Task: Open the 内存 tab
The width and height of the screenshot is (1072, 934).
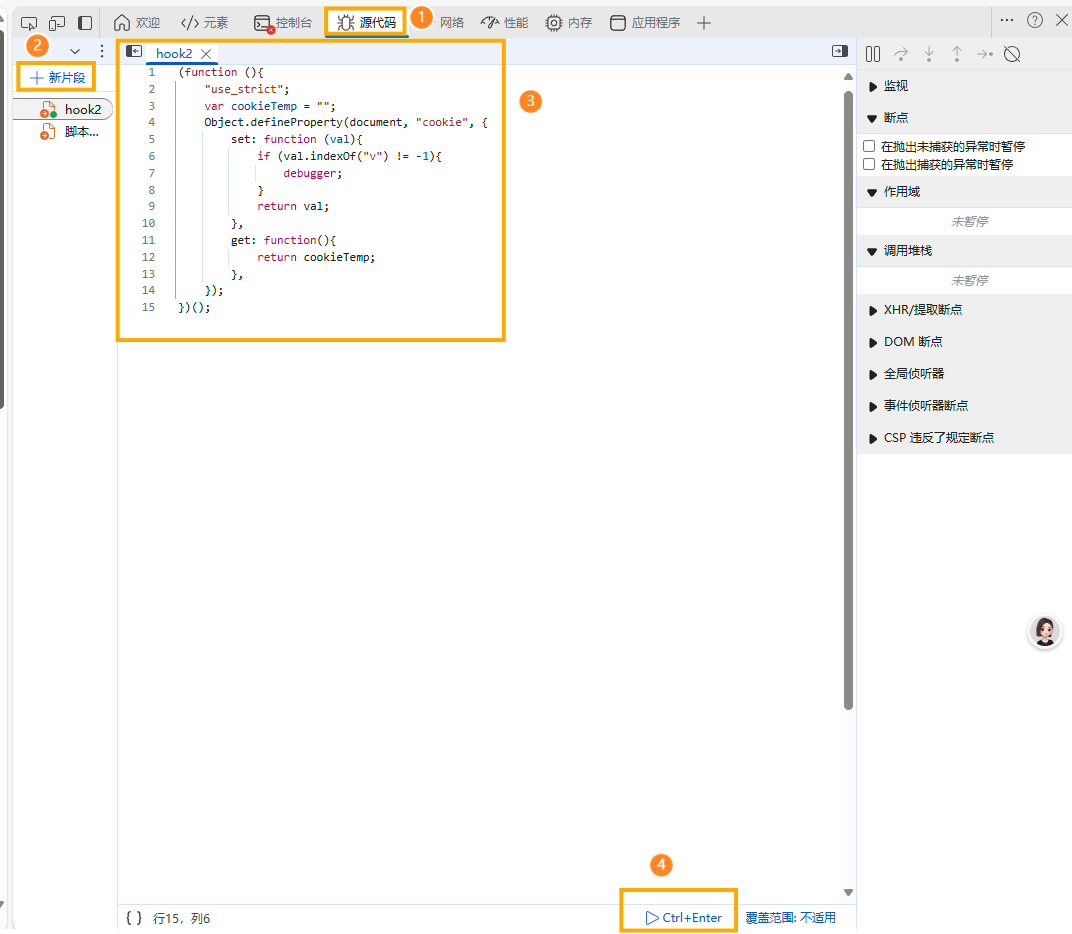Action: (x=568, y=23)
